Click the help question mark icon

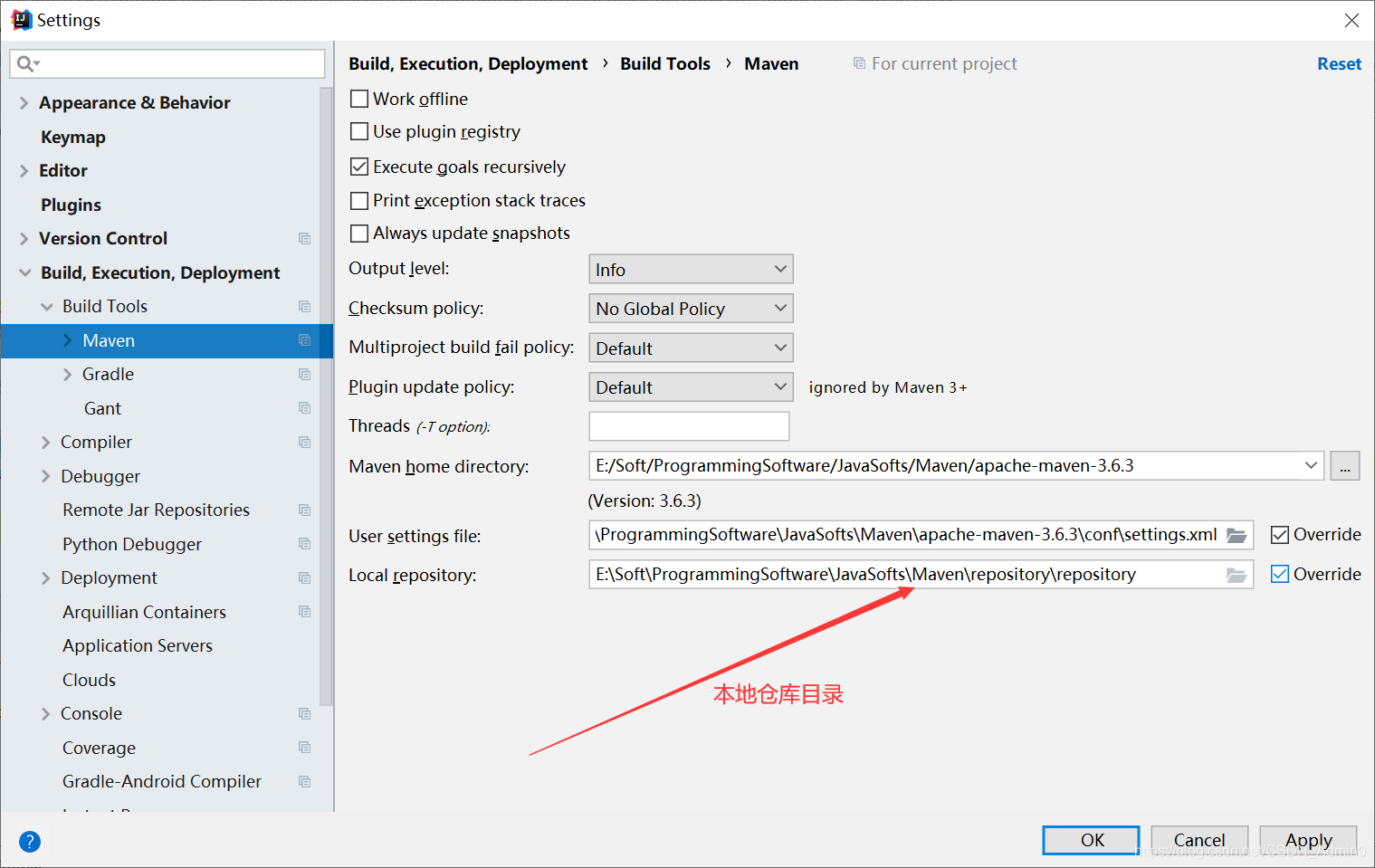30,842
